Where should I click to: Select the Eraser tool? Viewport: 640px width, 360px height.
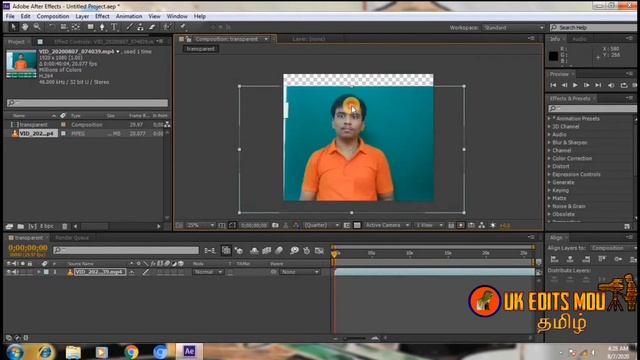152,27
